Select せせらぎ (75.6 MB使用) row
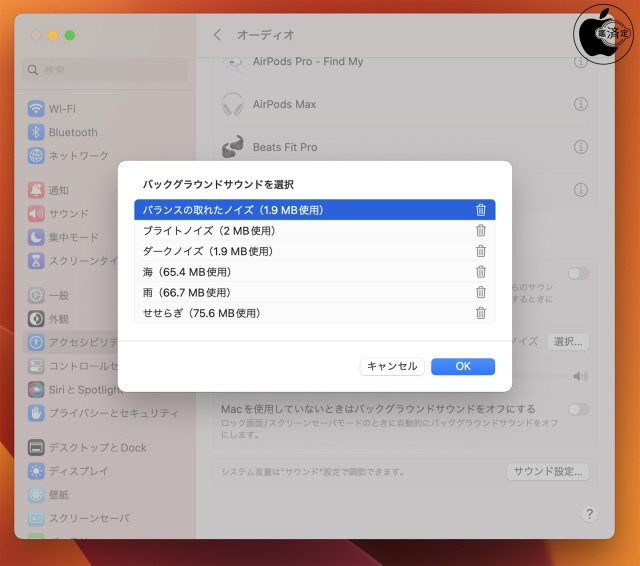 (315, 313)
